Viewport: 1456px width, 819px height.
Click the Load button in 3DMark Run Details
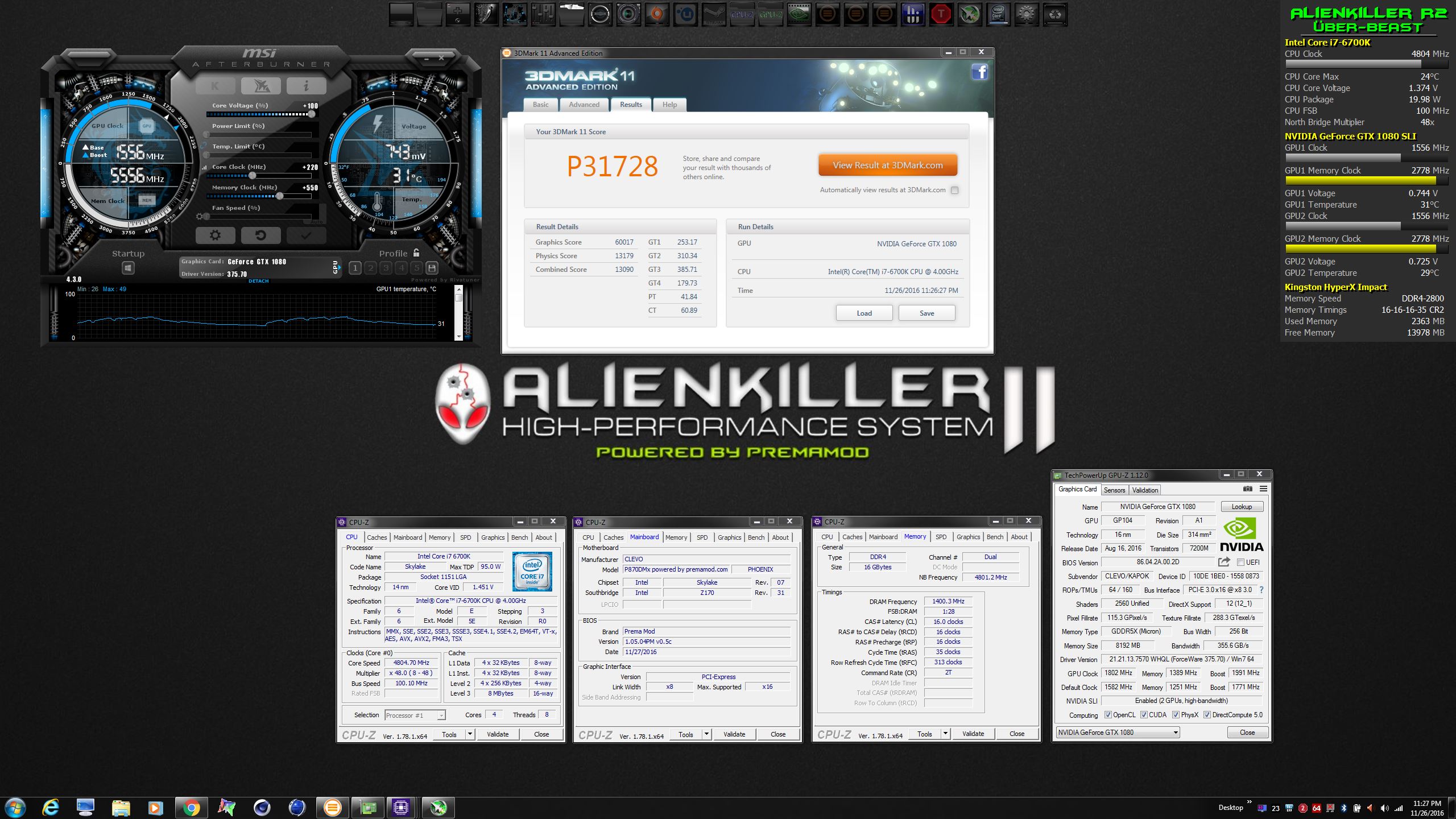click(x=864, y=313)
